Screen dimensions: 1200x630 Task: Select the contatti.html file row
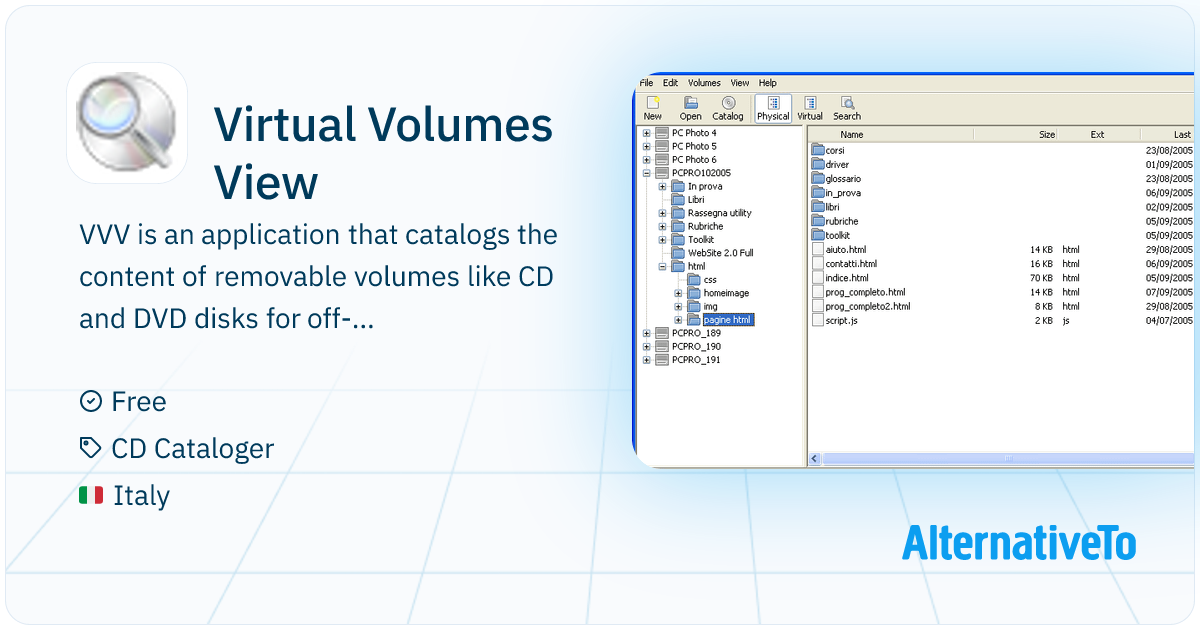[x=1002, y=263]
